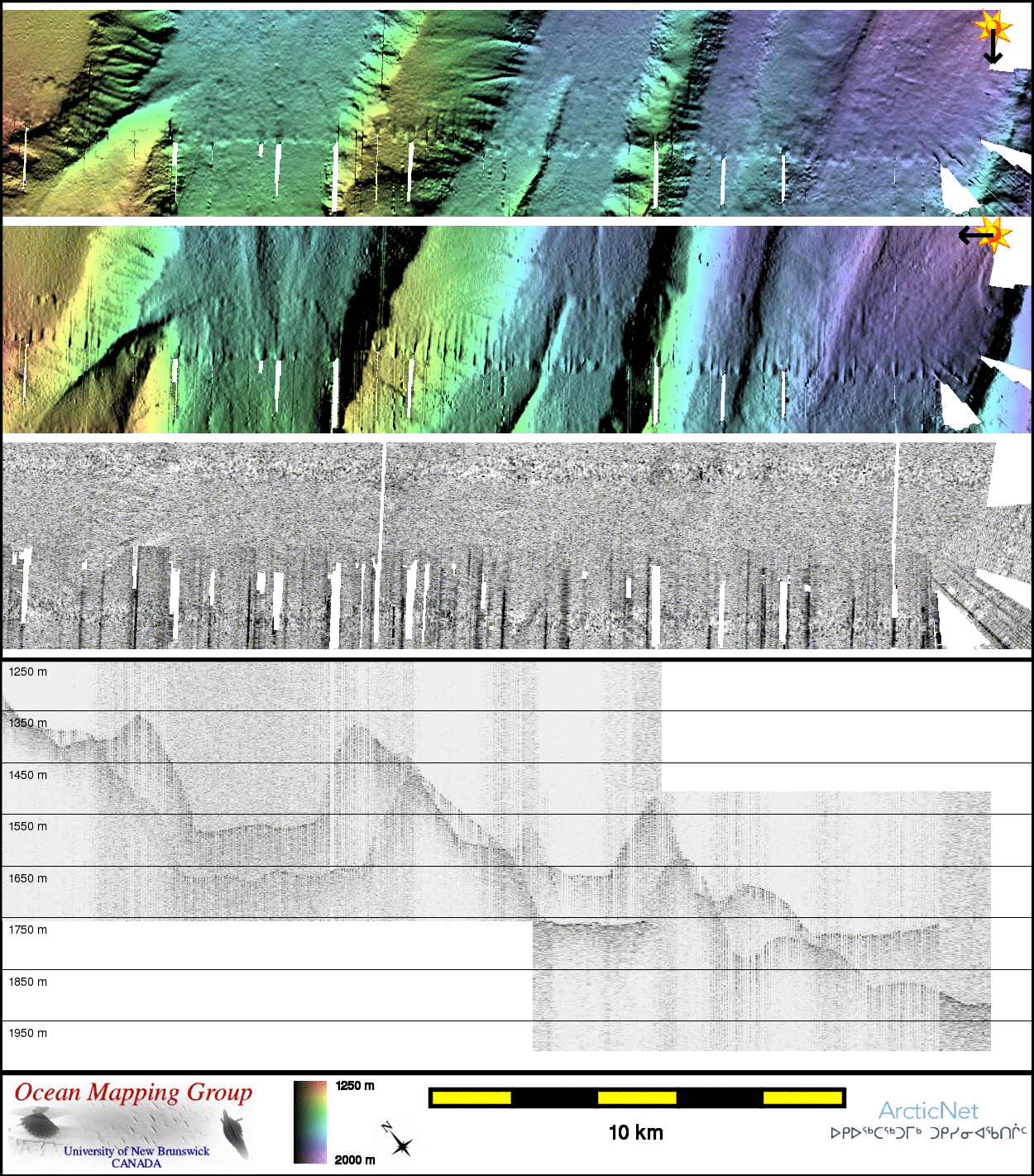Image resolution: width=1034 pixels, height=1176 pixels.
Task: Click the 1250 m label beside the color legend
Action: 355,1086
